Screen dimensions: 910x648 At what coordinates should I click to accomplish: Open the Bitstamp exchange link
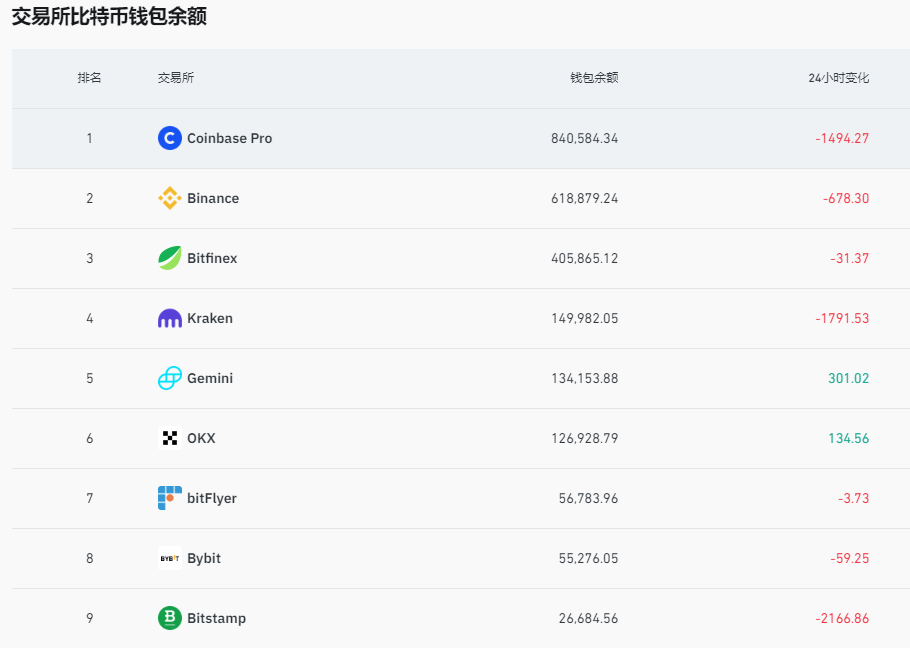pos(216,618)
